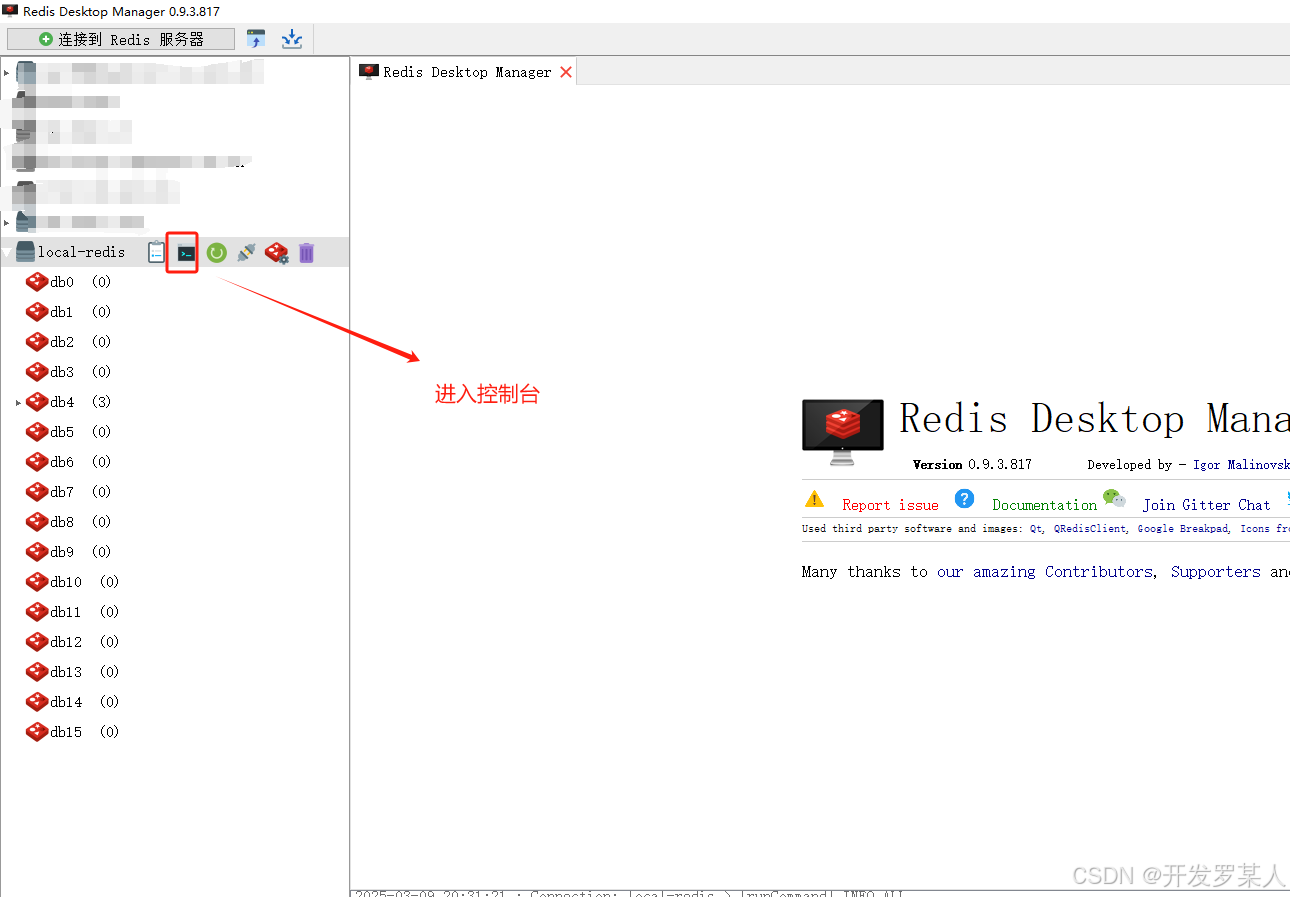Viewport: 1290px width, 897px height.
Task: Click the disconnect plug icon
Action: coord(246,252)
